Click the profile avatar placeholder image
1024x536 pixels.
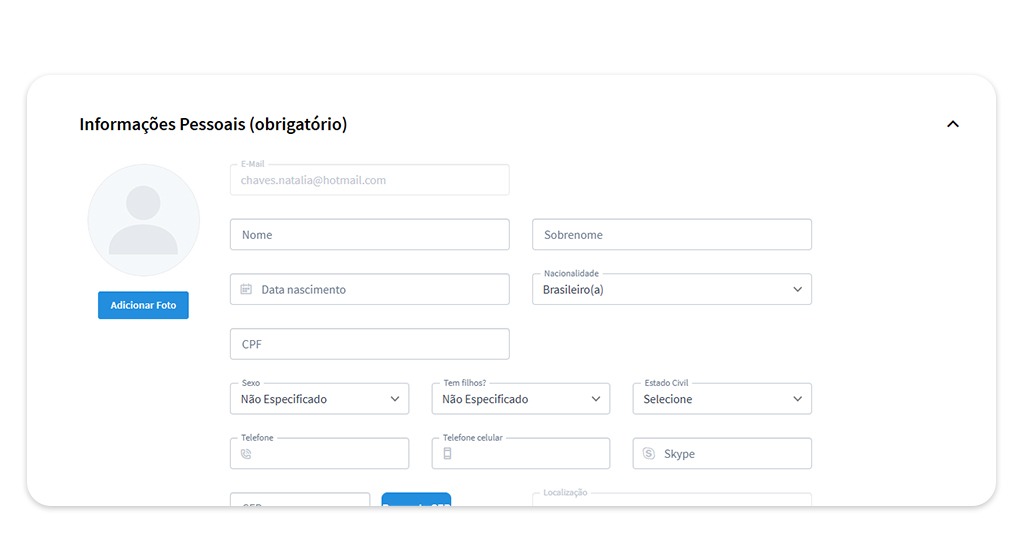pos(144,220)
